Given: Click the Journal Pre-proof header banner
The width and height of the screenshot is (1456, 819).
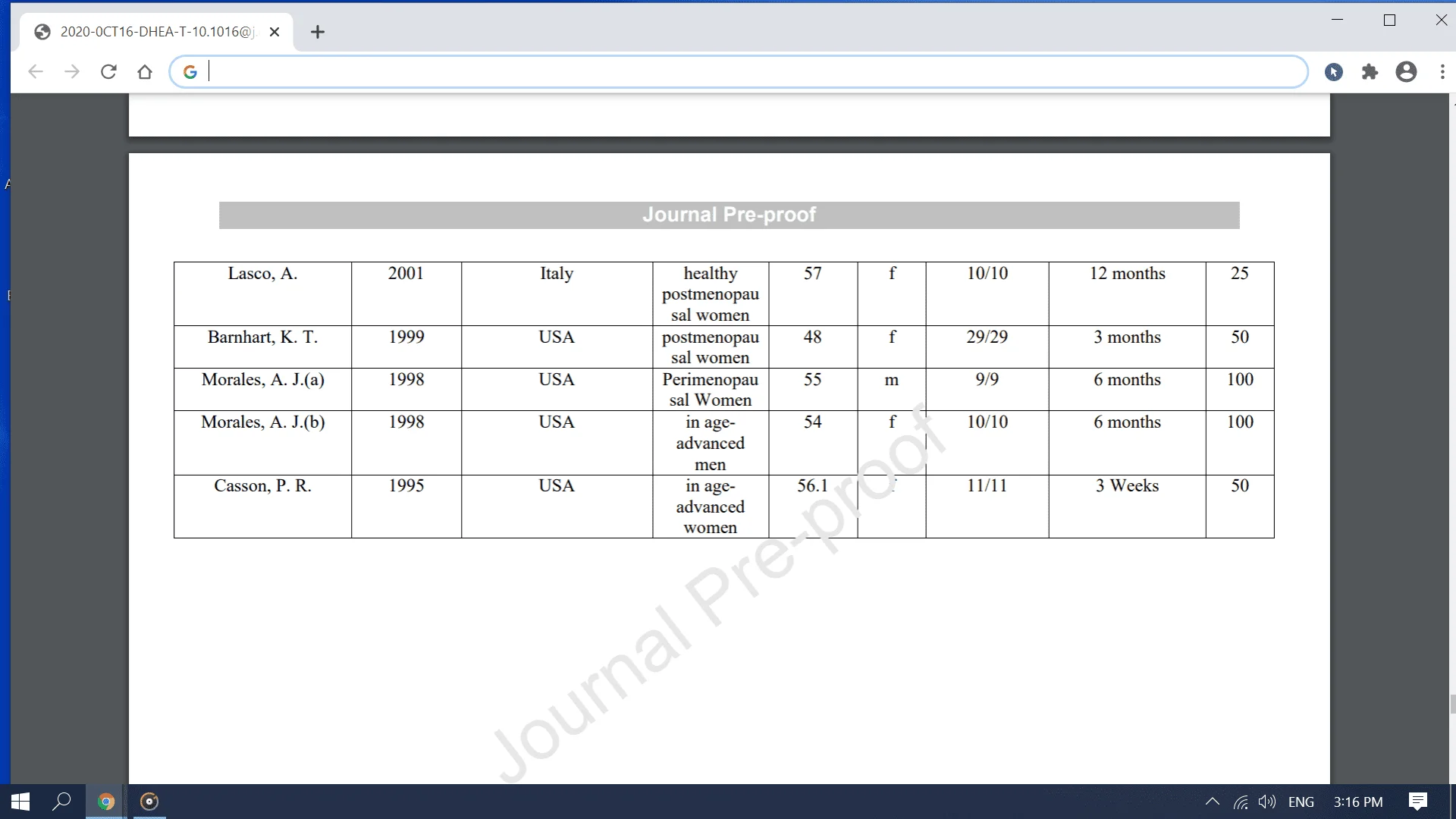Looking at the screenshot, I should tap(729, 215).
